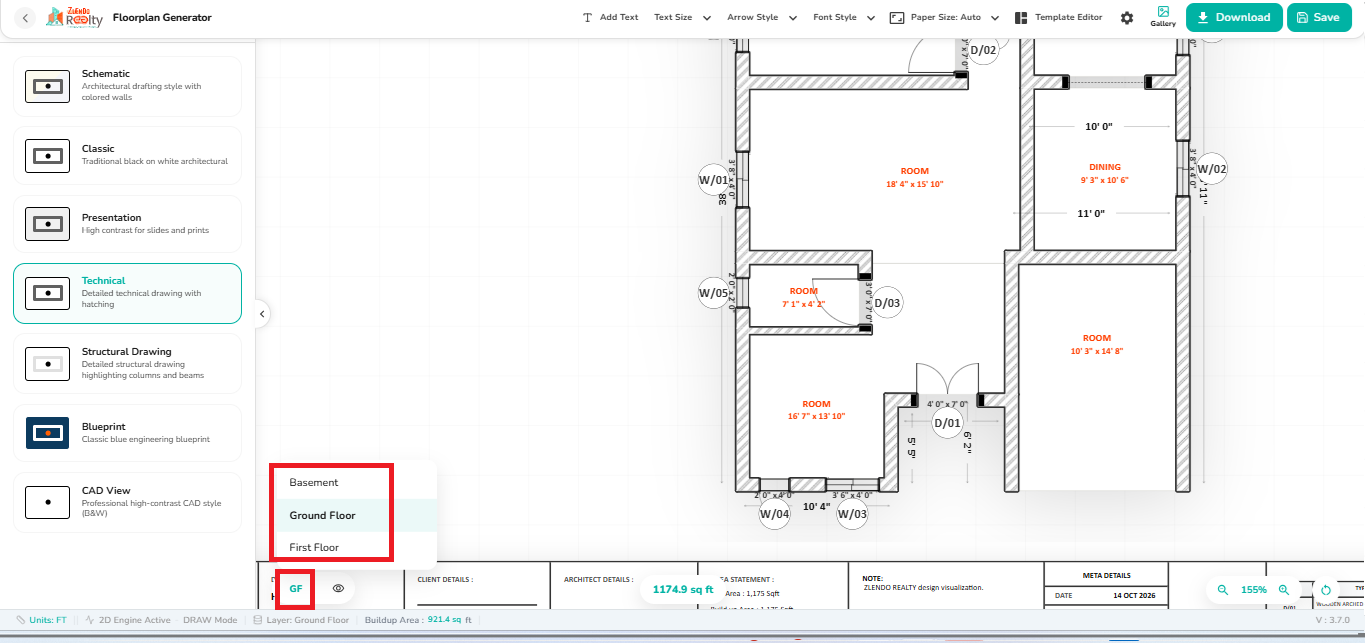Click the Schematic style thumbnail icon
This screenshot has width=1365, height=643.
coord(47,86)
